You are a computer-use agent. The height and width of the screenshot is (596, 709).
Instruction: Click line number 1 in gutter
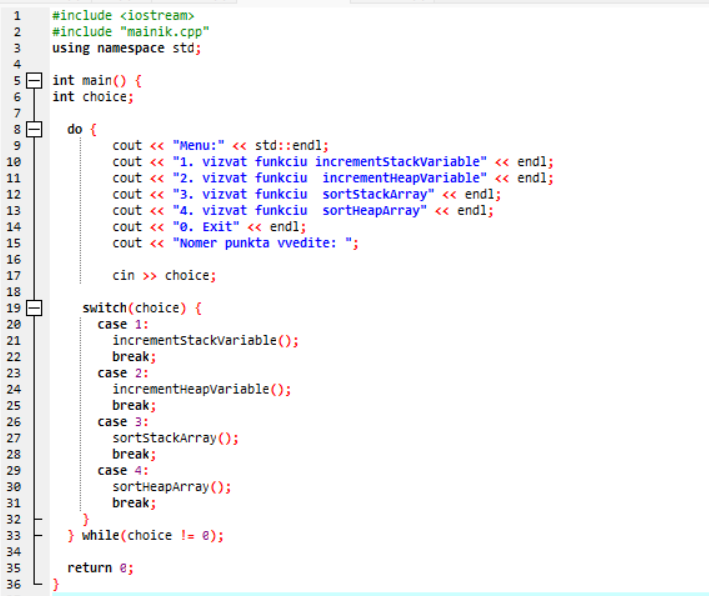pos(17,16)
